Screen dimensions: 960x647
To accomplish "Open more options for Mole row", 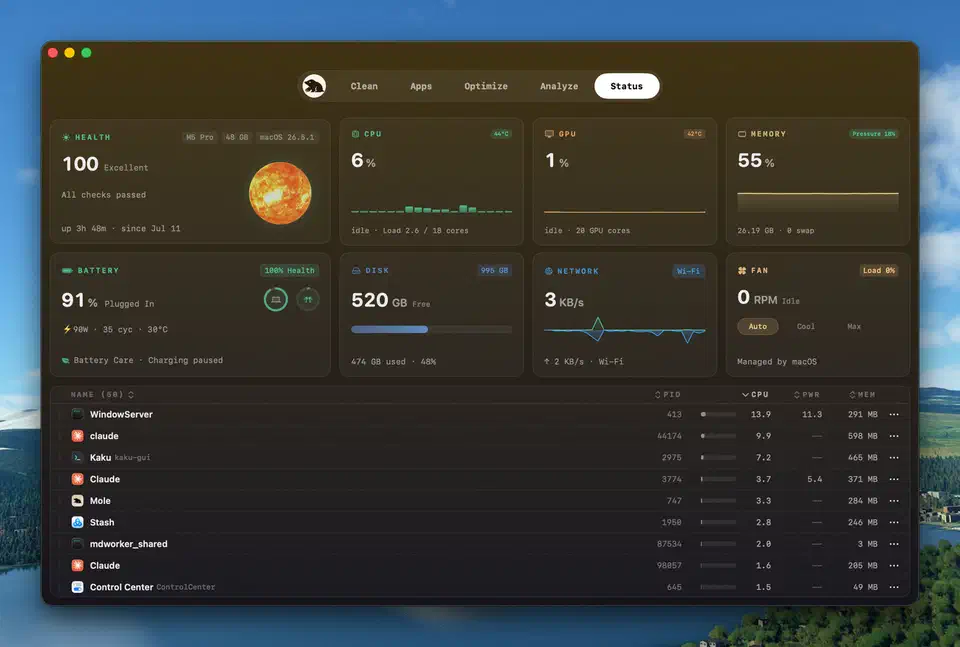I will (894, 501).
